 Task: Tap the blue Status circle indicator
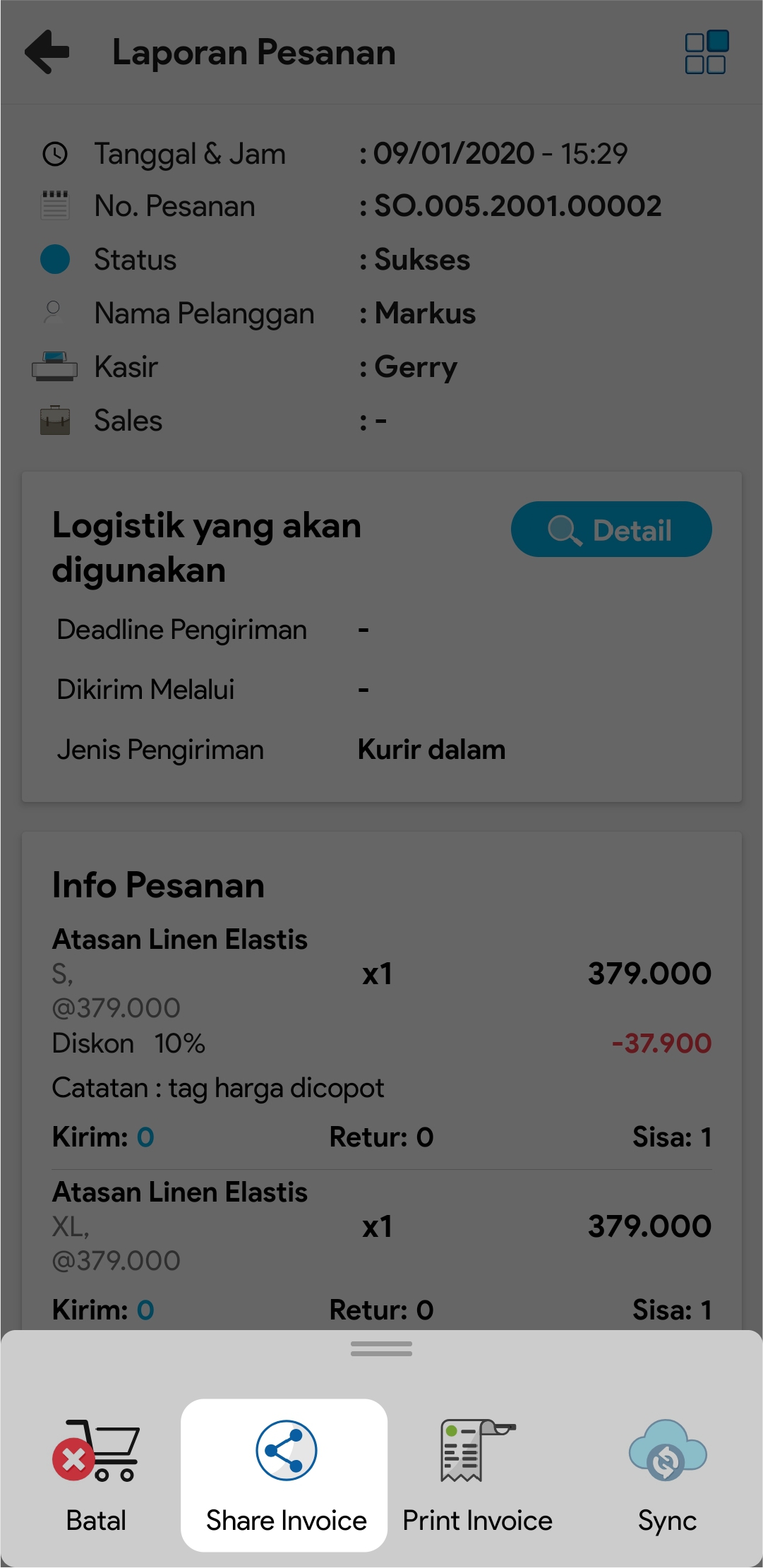55,259
